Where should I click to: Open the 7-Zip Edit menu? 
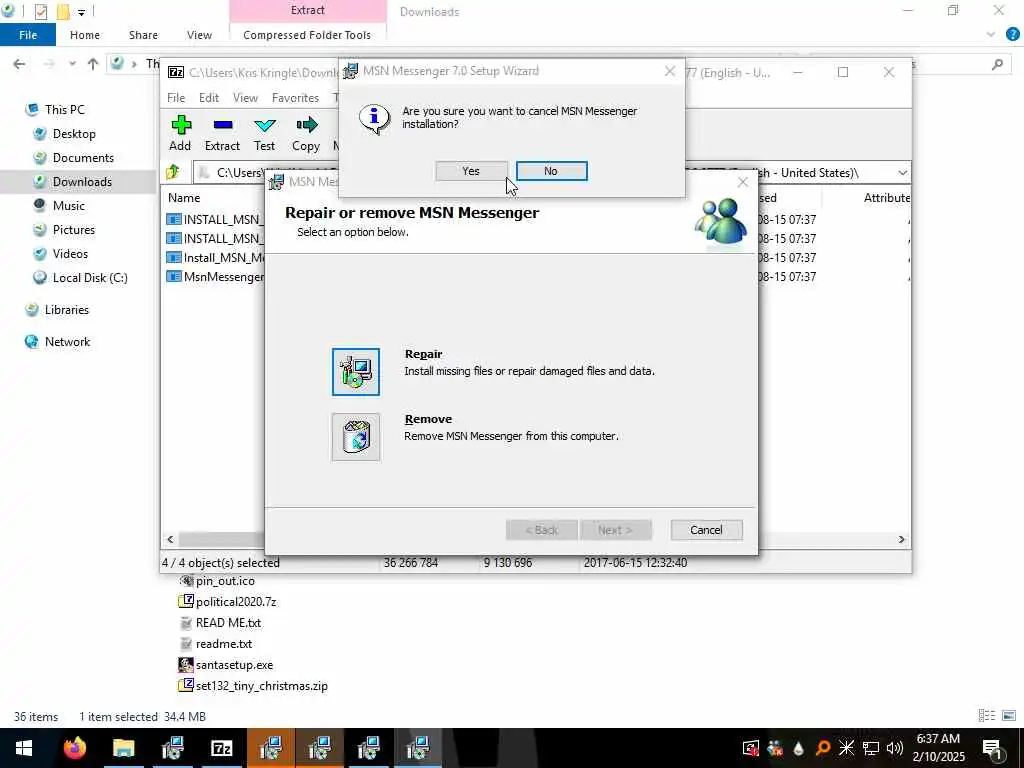click(209, 98)
